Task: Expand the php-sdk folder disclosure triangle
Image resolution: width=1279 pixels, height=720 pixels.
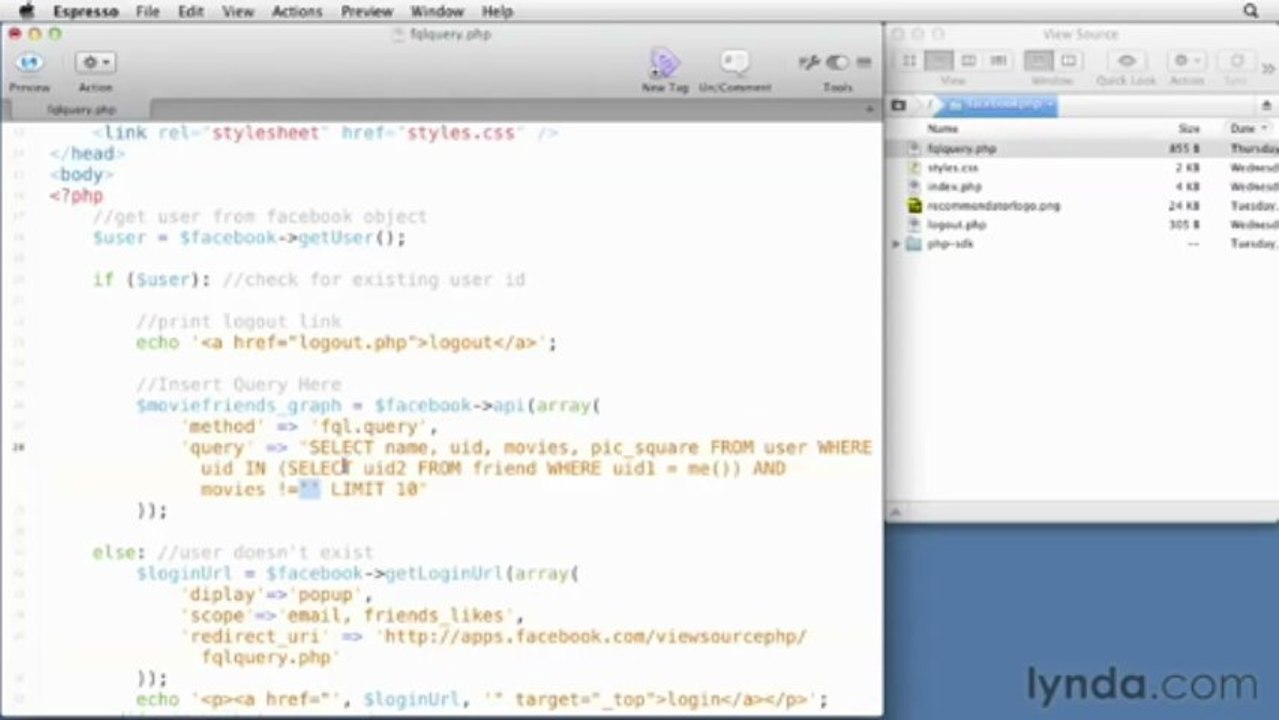Action: (x=896, y=243)
